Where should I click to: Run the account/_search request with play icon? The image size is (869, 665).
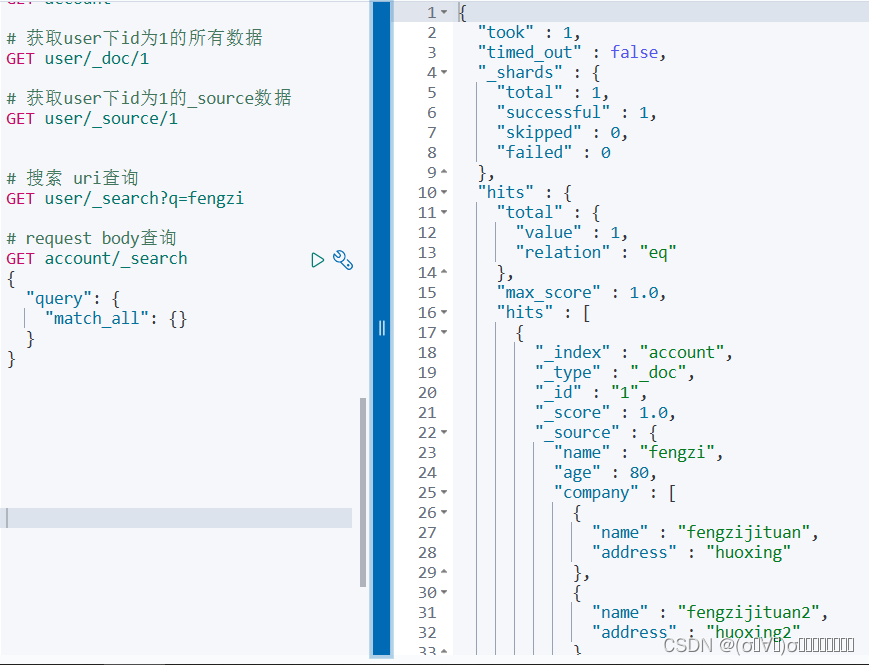point(318,260)
